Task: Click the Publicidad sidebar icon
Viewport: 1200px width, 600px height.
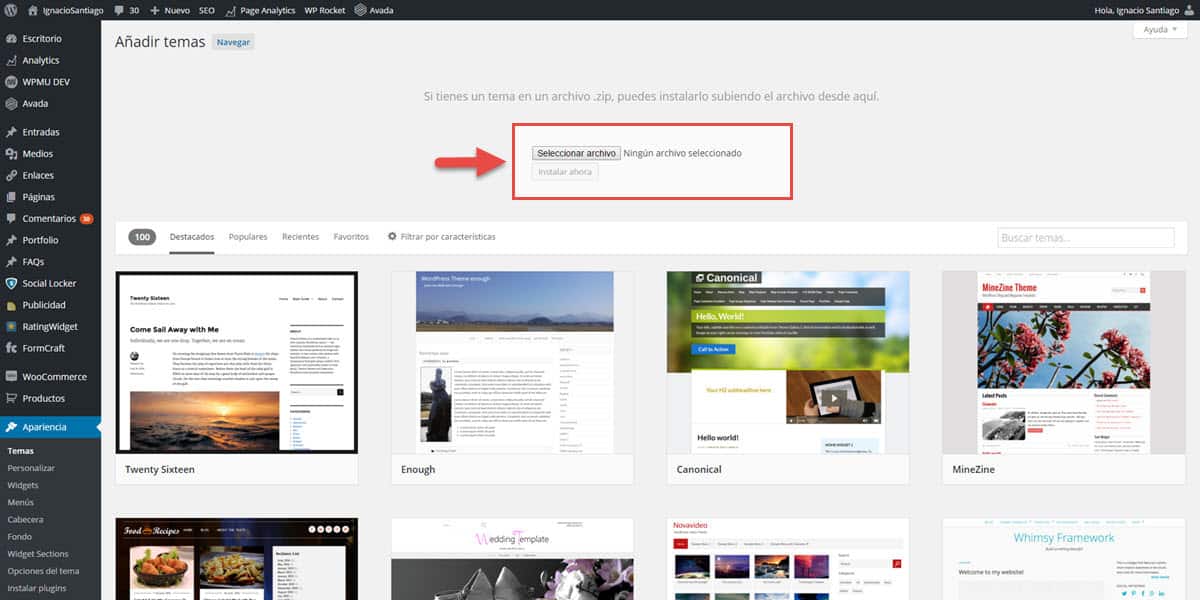Action: coord(11,305)
